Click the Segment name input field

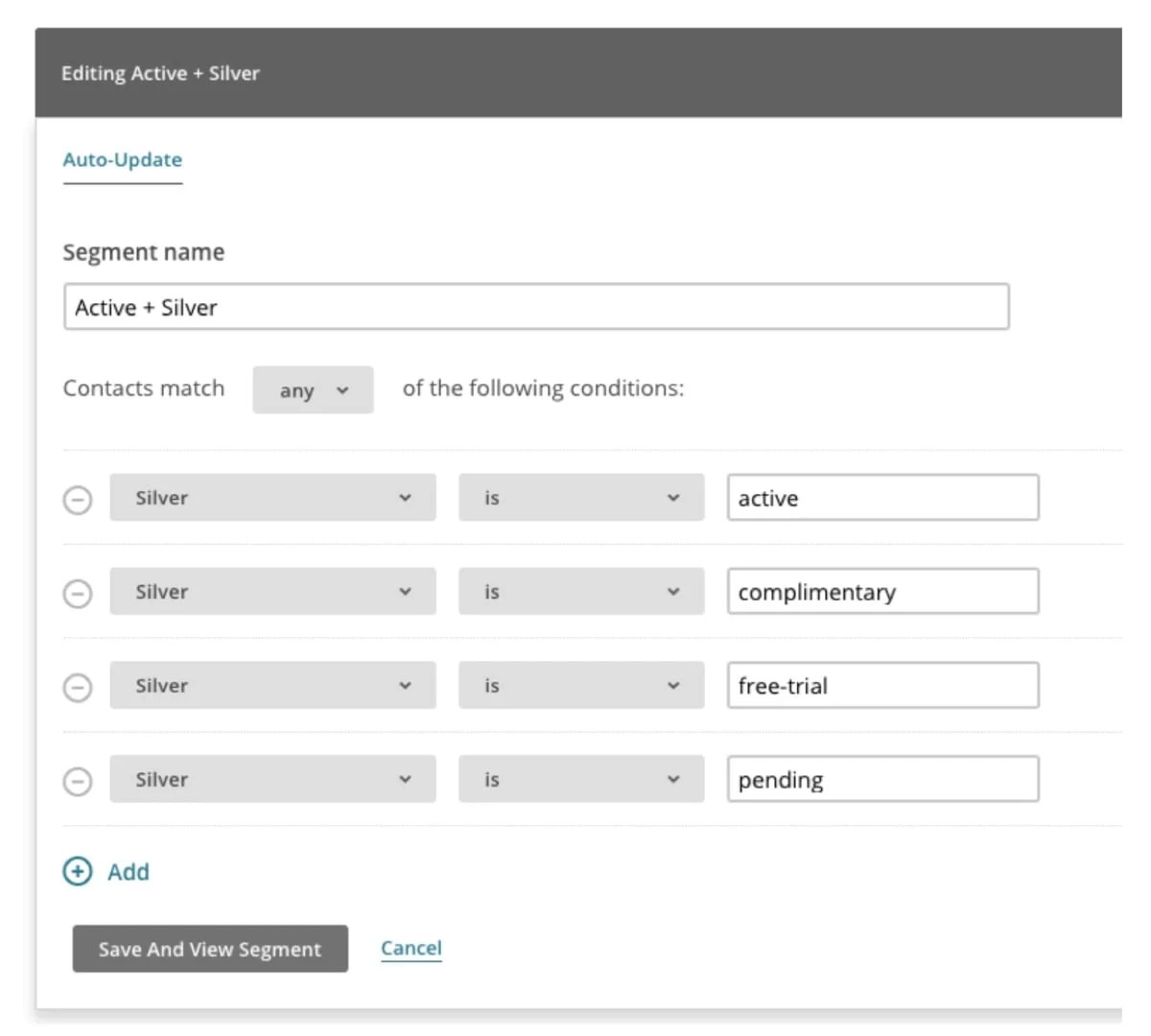[535, 307]
